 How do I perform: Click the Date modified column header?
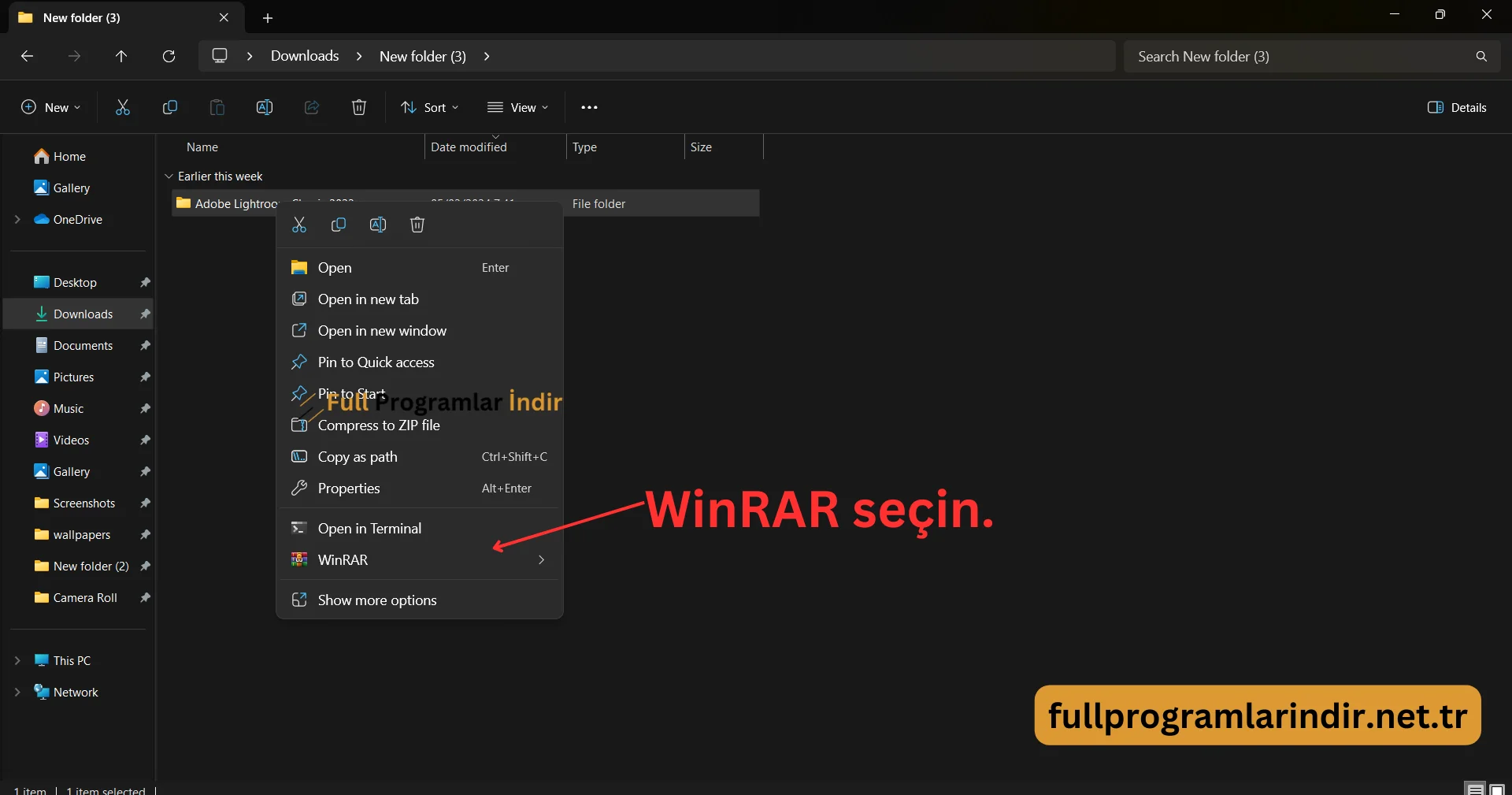tap(469, 147)
